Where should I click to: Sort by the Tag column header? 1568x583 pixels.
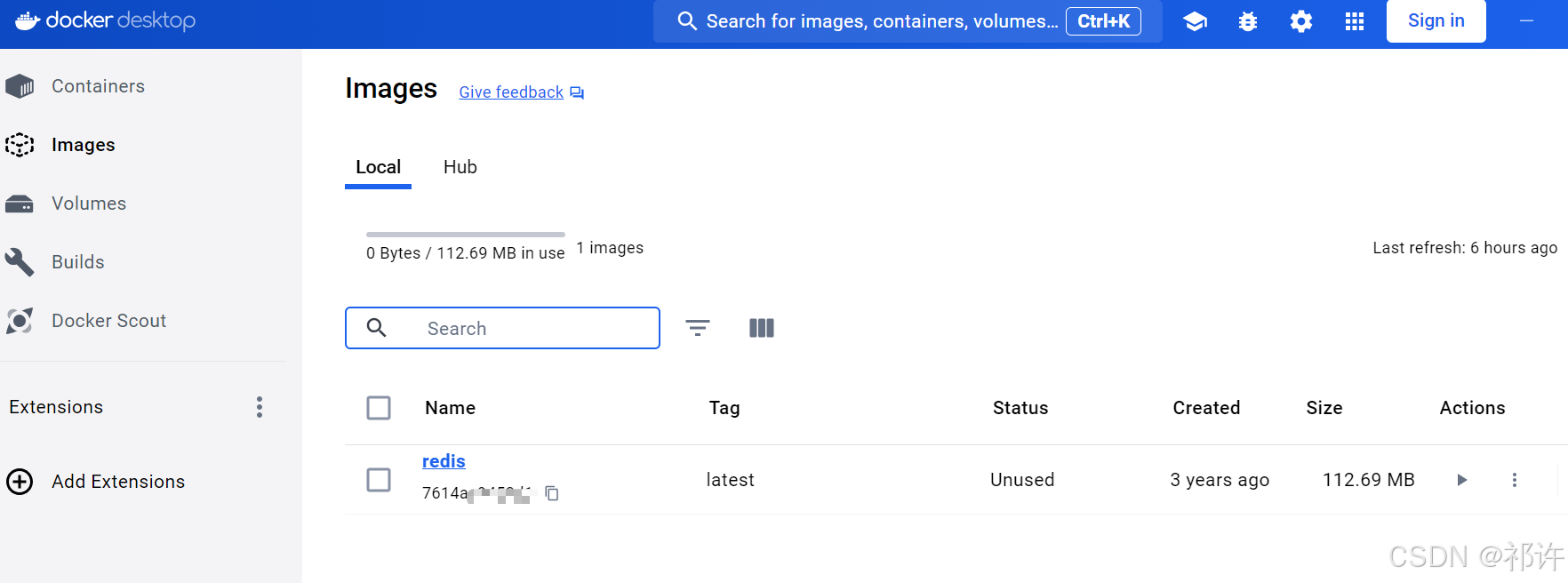(724, 408)
